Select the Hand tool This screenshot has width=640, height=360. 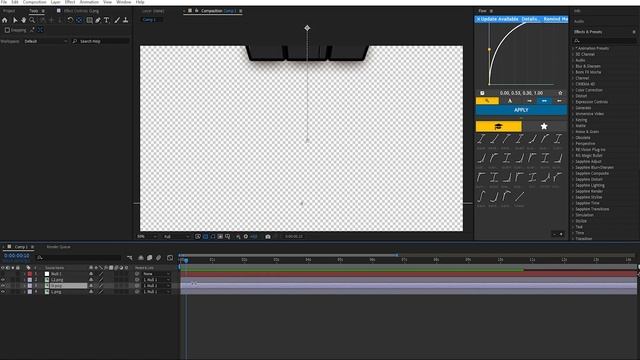point(24,20)
